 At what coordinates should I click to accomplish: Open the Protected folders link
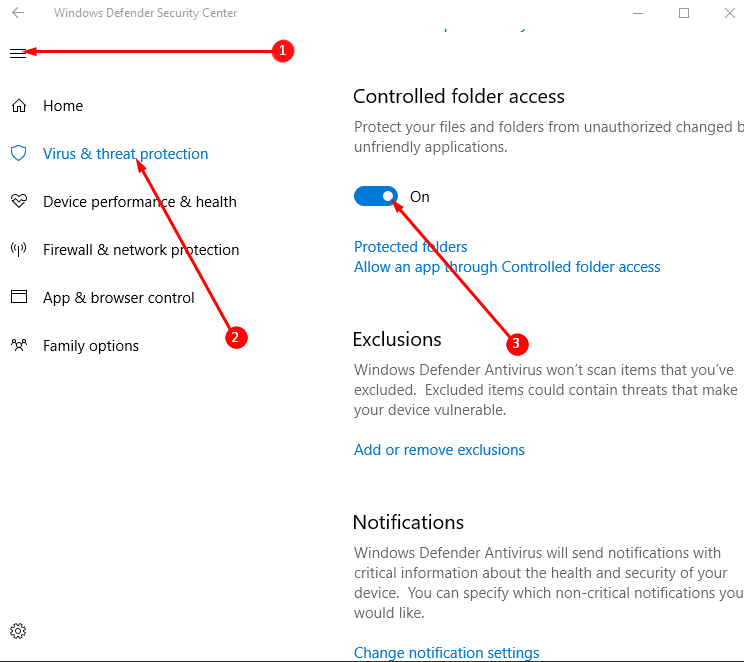[x=410, y=247]
